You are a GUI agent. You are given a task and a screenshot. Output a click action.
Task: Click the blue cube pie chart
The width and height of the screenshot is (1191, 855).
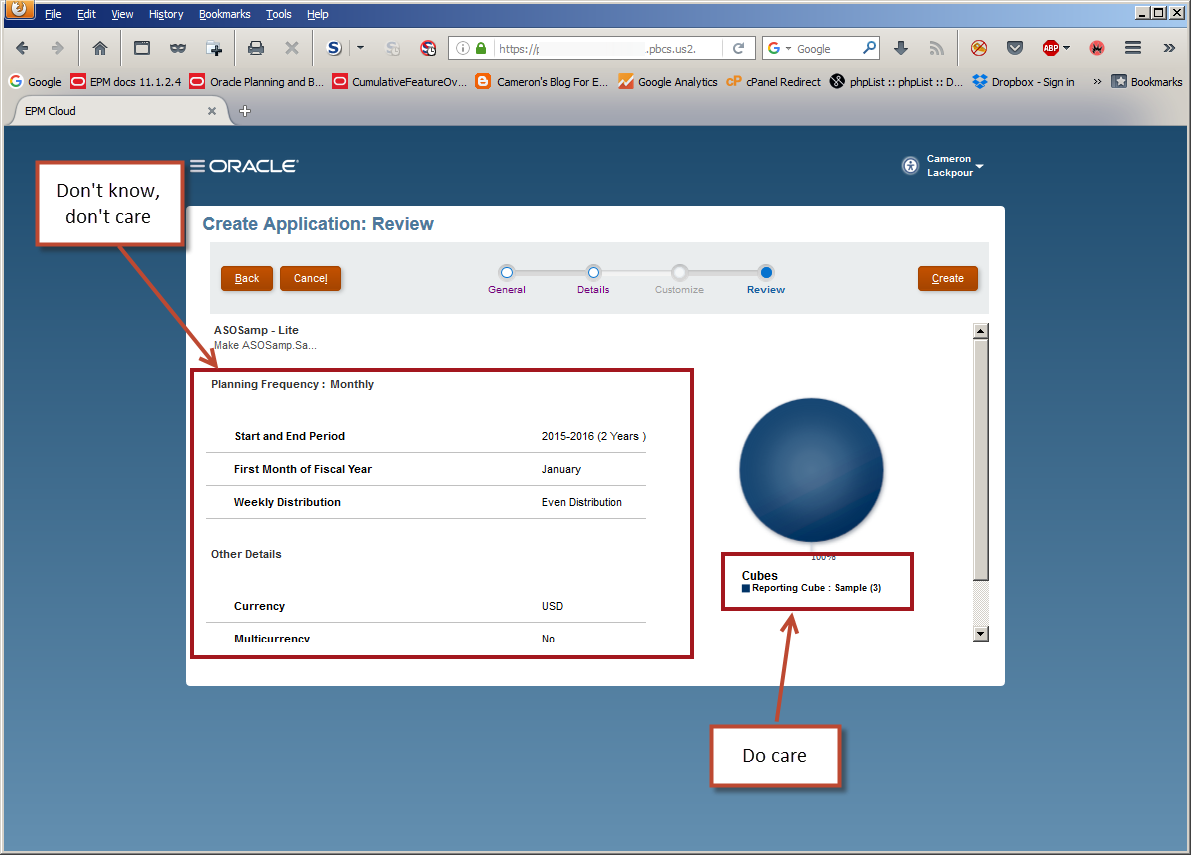click(x=811, y=470)
